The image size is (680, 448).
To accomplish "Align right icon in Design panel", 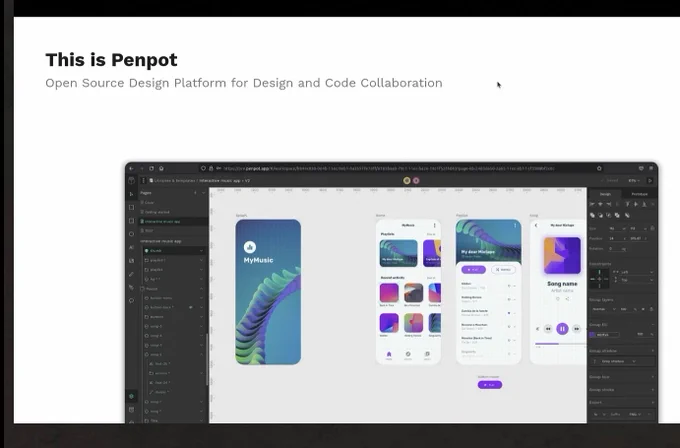I will [x=609, y=204].
